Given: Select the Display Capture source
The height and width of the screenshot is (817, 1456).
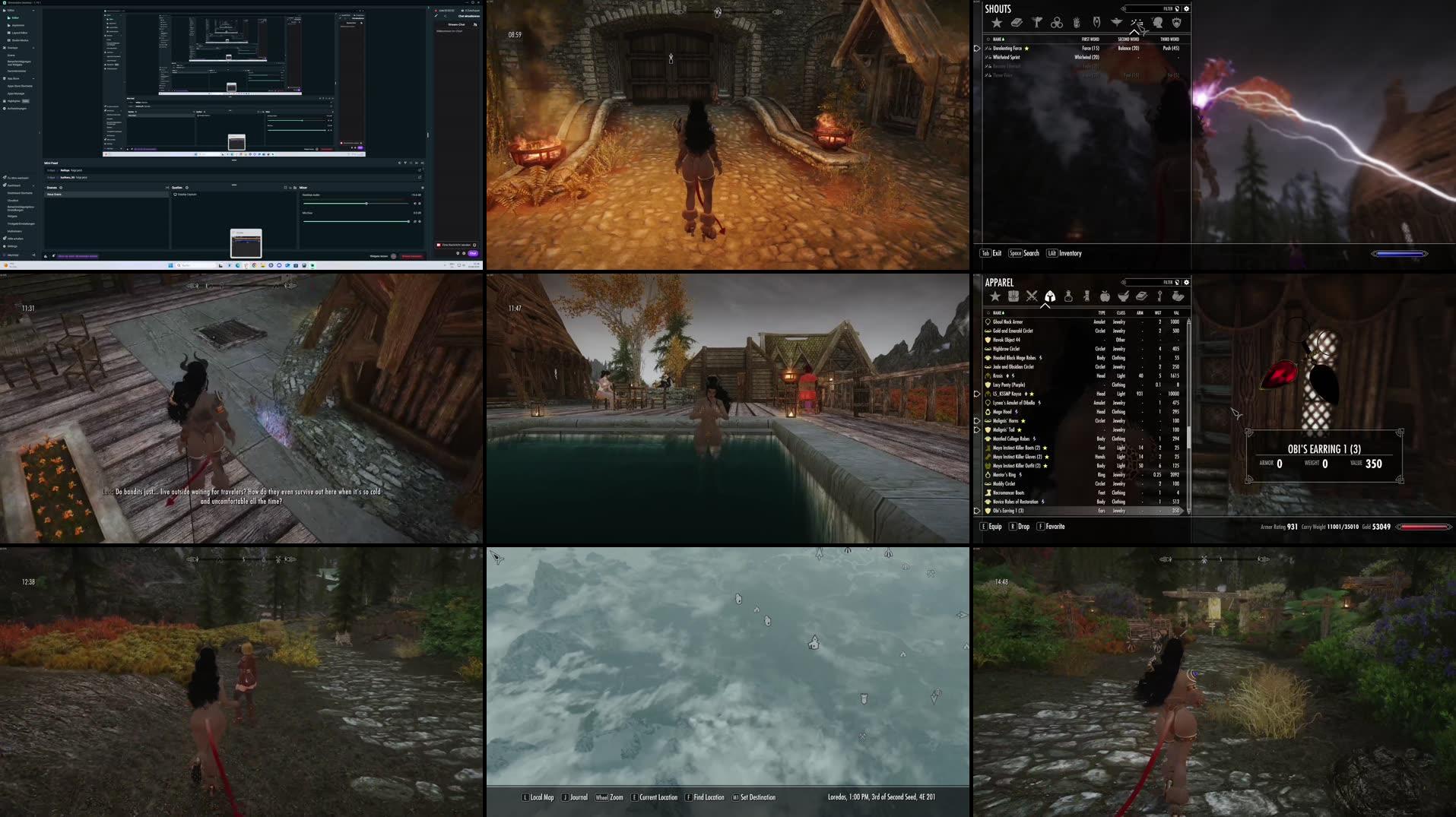Looking at the screenshot, I should [187, 195].
